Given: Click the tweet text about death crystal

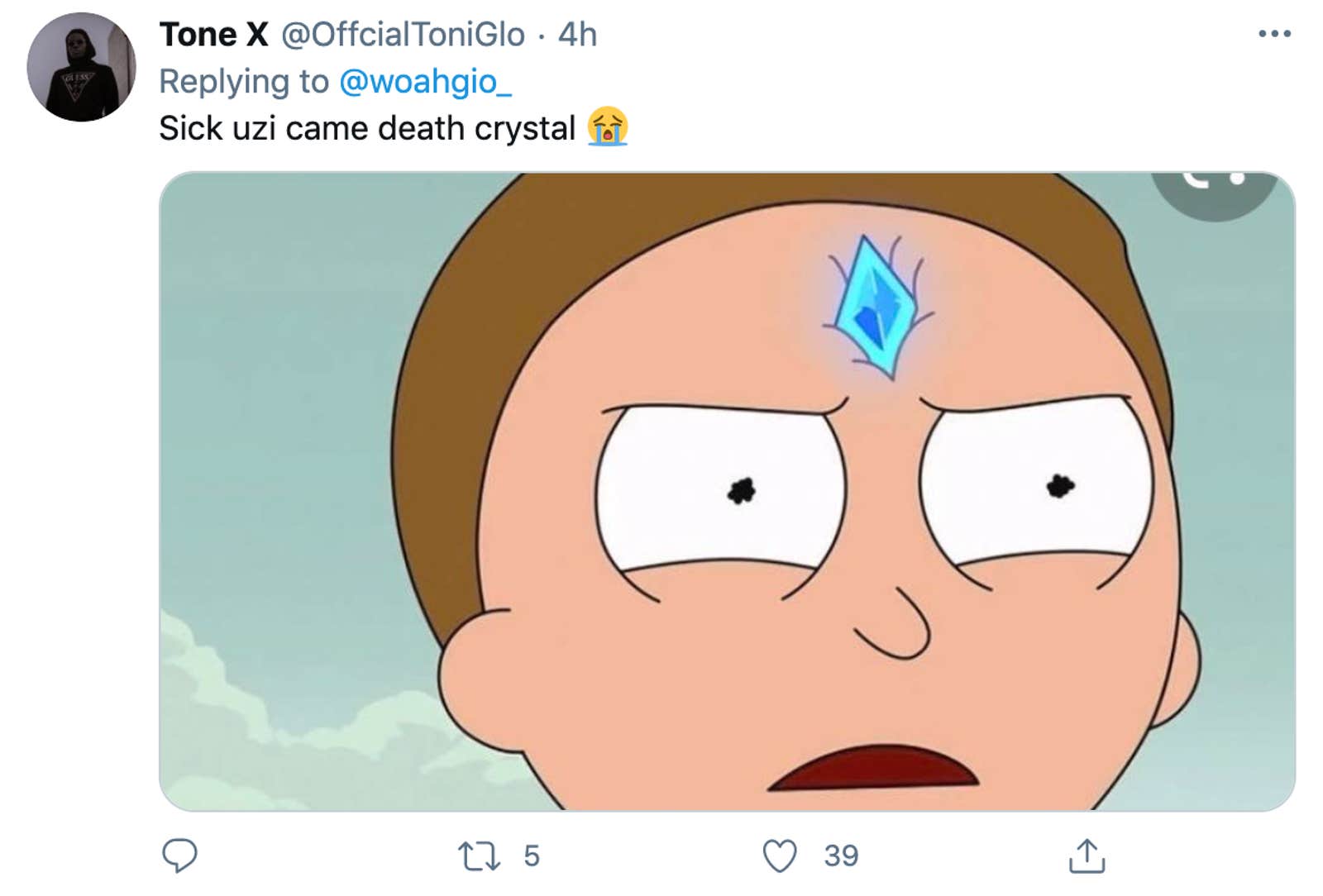Looking at the screenshot, I should pyautogui.click(x=366, y=129).
